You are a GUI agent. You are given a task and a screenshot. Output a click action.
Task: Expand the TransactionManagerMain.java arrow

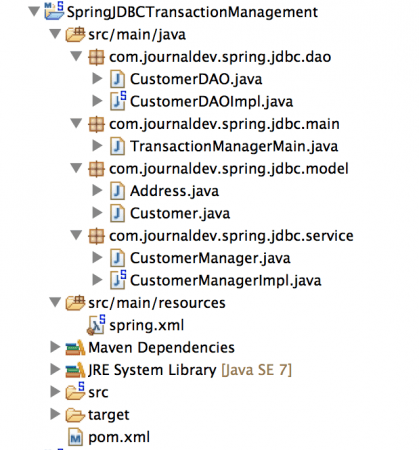point(97,146)
